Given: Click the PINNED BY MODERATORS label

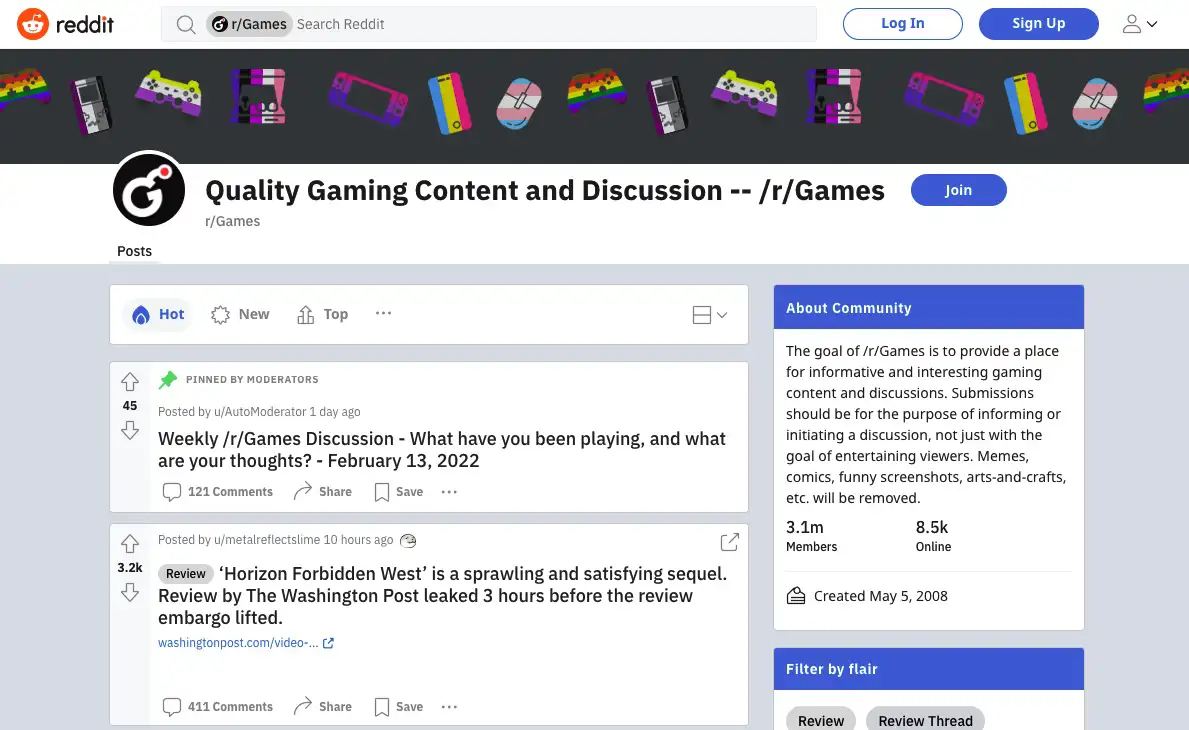Looking at the screenshot, I should click(x=252, y=380).
